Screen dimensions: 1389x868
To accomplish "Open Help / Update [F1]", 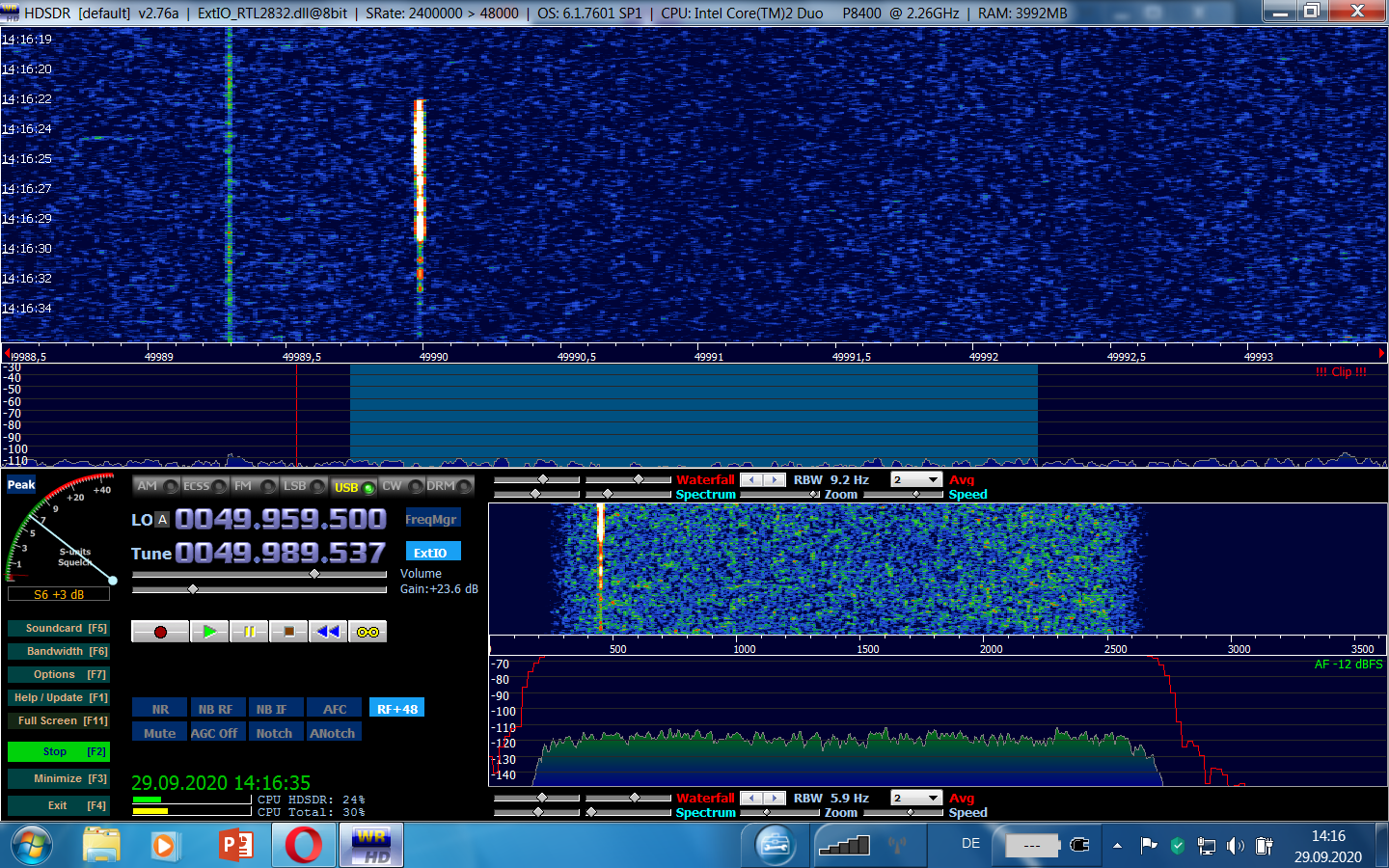I will click(x=58, y=697).
